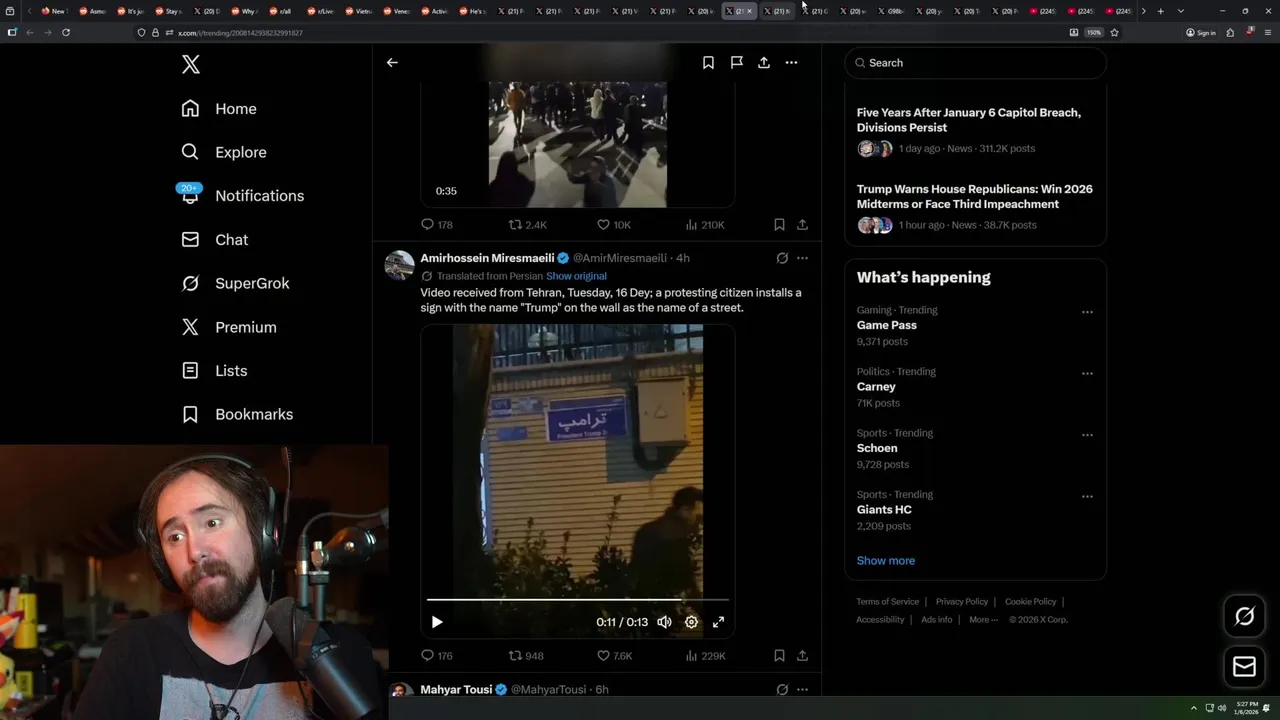Bookmark this page with star icon
The image size is (1280, 720).
point(1114,32)
